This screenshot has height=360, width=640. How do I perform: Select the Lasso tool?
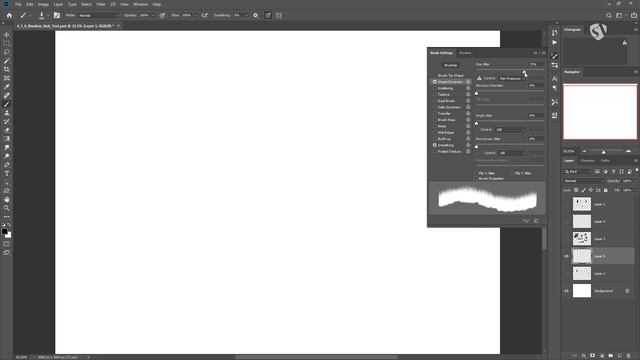tap(7, 52)
